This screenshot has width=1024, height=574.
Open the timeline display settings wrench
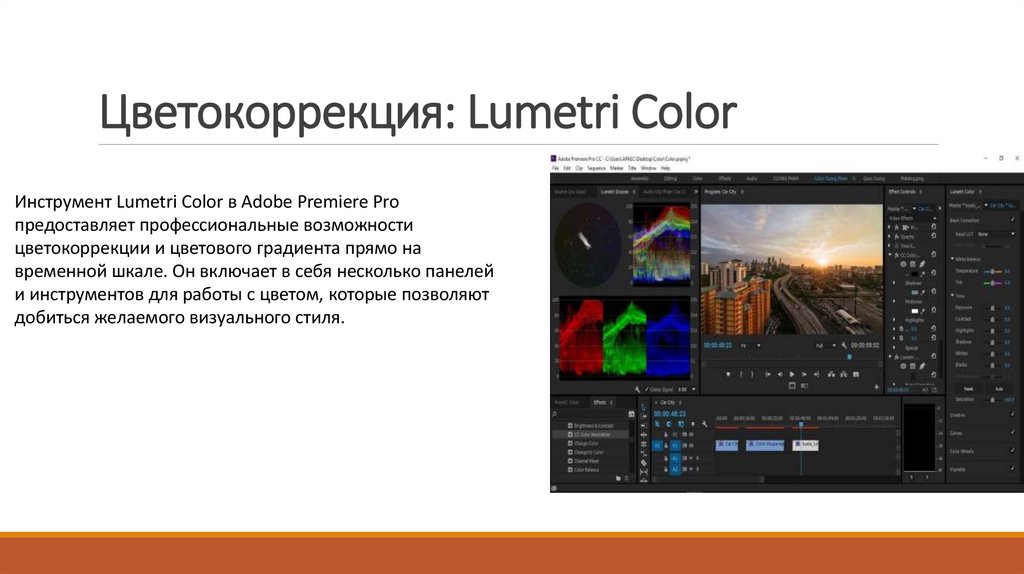click(x=705, y=424)
